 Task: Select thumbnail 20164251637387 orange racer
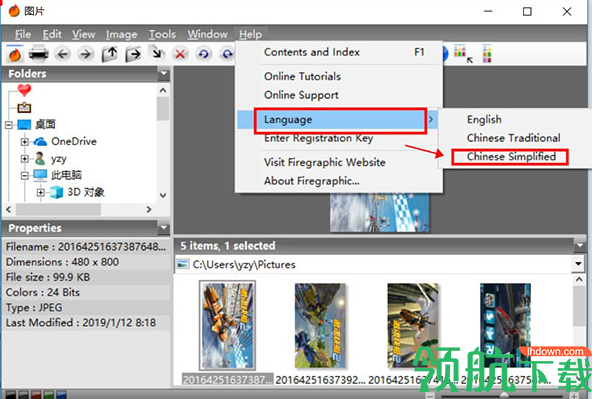[x=227, y=325]
